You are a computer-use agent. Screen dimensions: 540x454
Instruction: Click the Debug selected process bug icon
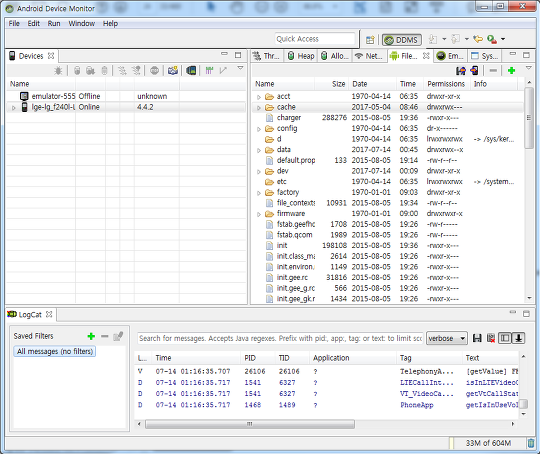pyautogui.click(x=58, y=71)
